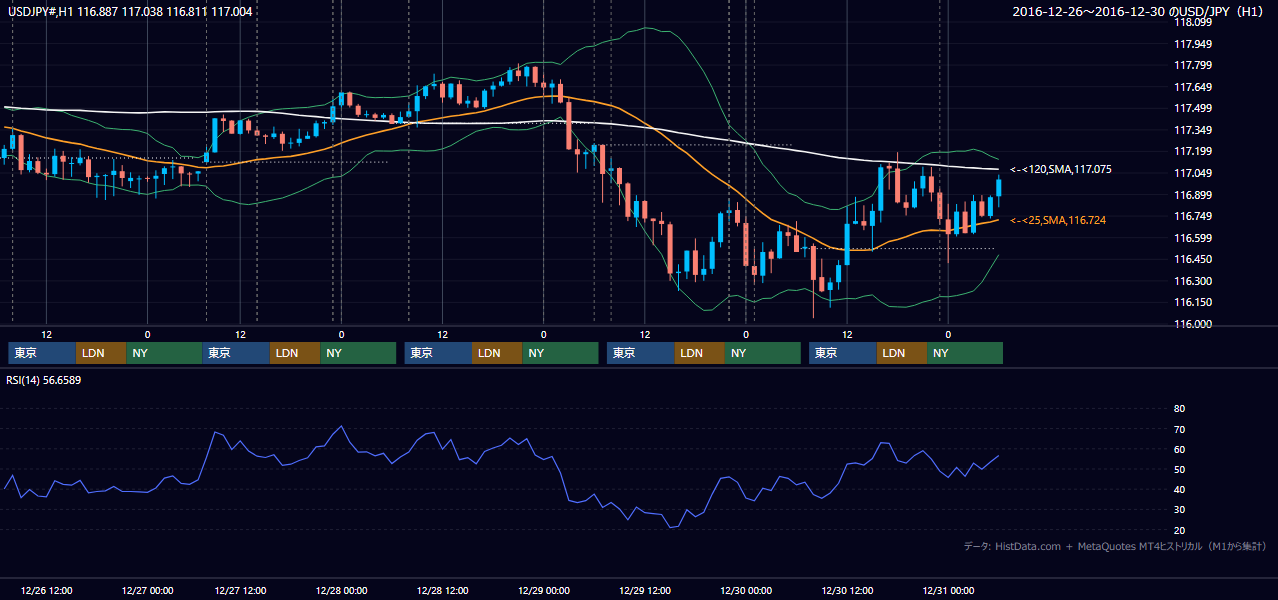This screenshot has height=600, width=1278.
Task: Click the 2016-12-26～2016-12-30 USD/JPY (H1) heading
Action: point(1140,11)
